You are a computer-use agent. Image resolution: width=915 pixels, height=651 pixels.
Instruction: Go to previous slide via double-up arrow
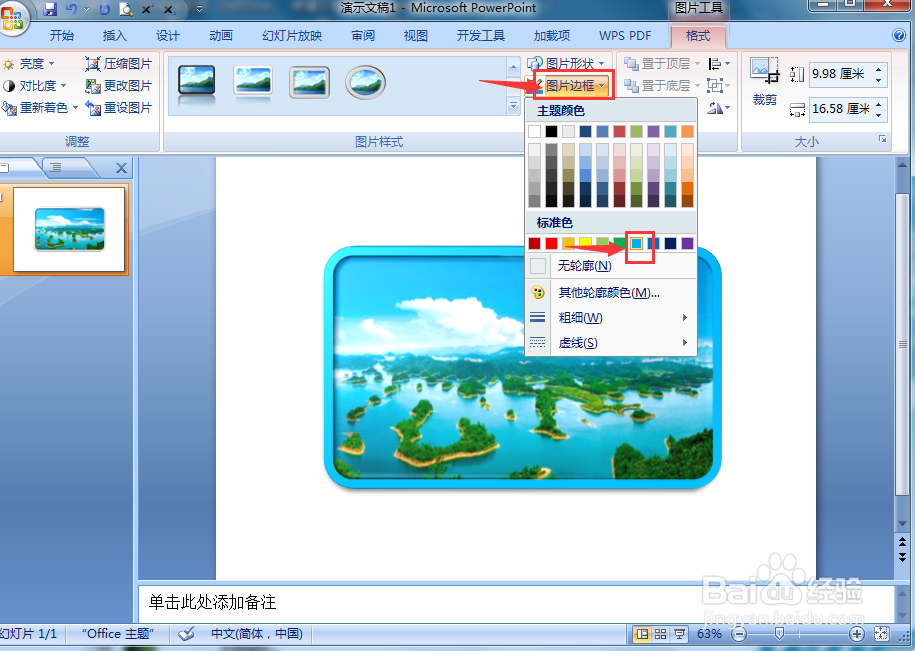tap(902, 543)
